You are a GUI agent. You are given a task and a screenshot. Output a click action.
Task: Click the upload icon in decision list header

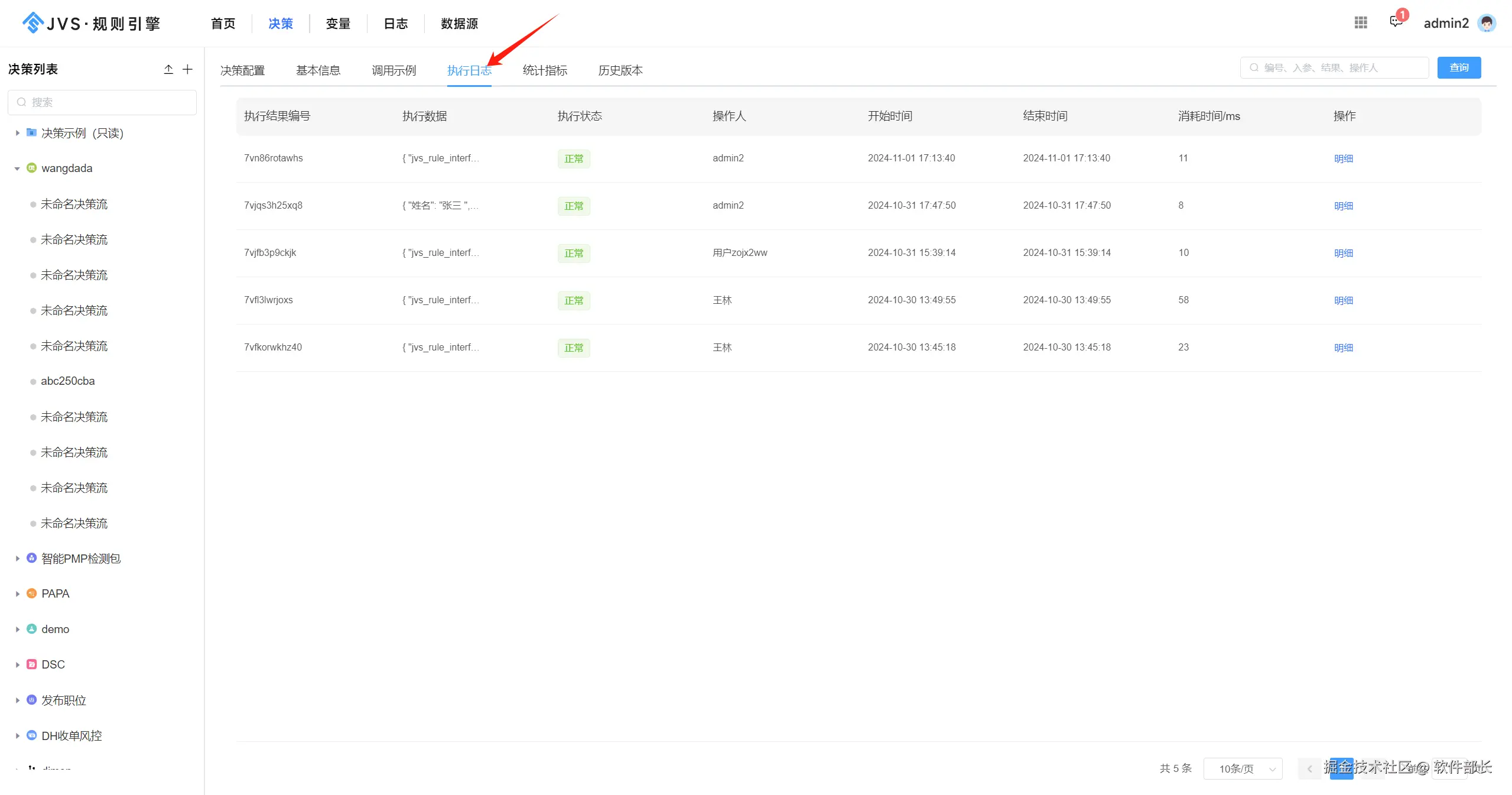[x=168, y=69]
